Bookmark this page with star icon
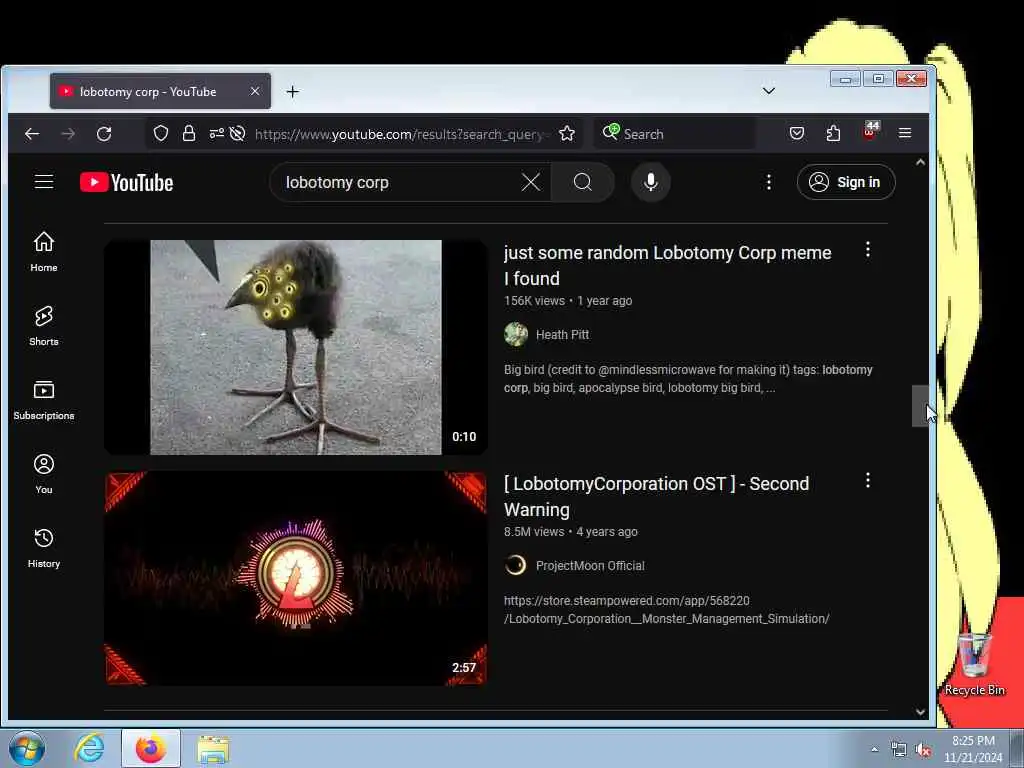Image resolution: width=1024 pixels, height=768 pixels. coord(567,134)
